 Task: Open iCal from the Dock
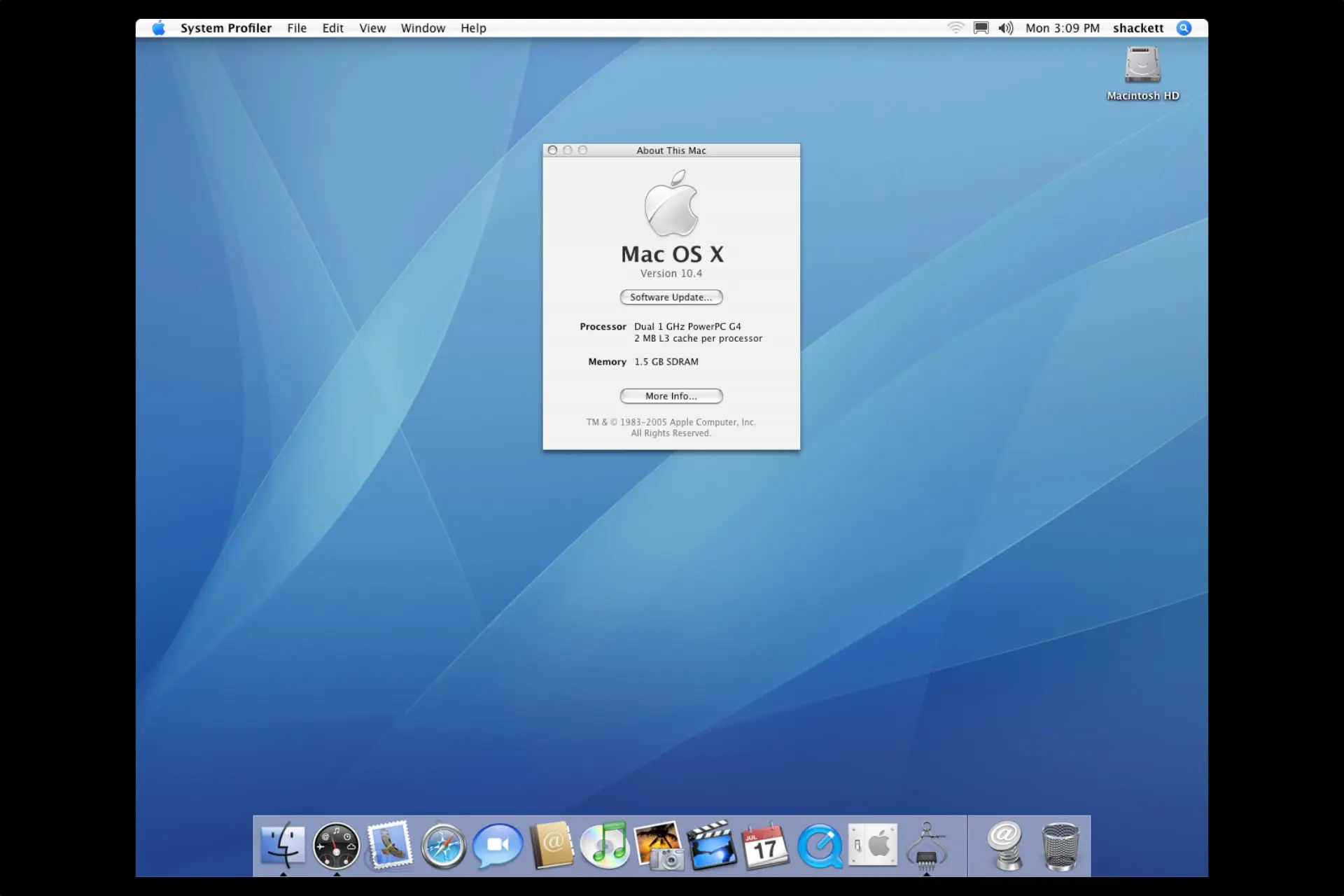(x=766, y=846)
